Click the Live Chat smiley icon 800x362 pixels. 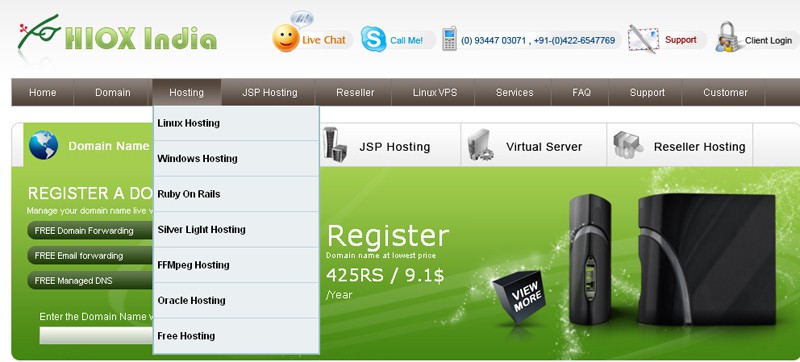coord(286,38)
